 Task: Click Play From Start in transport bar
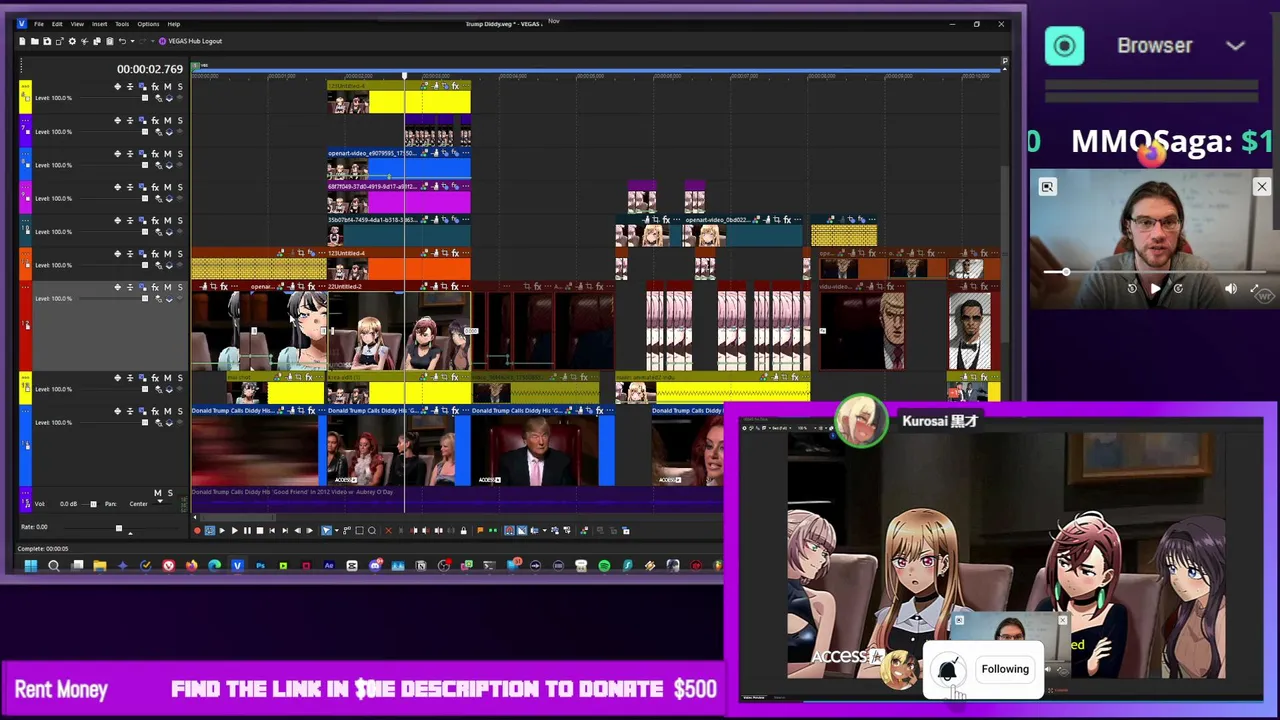[222, 530]
